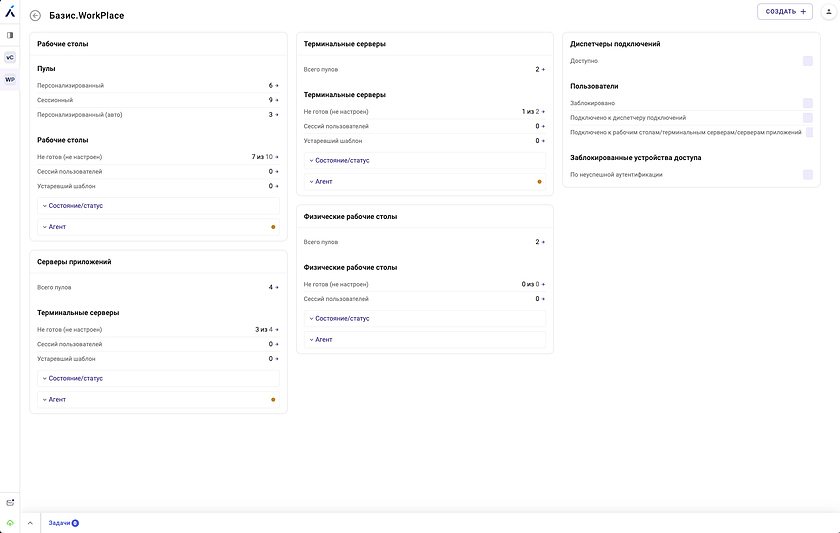Click the Заблокировано users value box

point(807,103)
